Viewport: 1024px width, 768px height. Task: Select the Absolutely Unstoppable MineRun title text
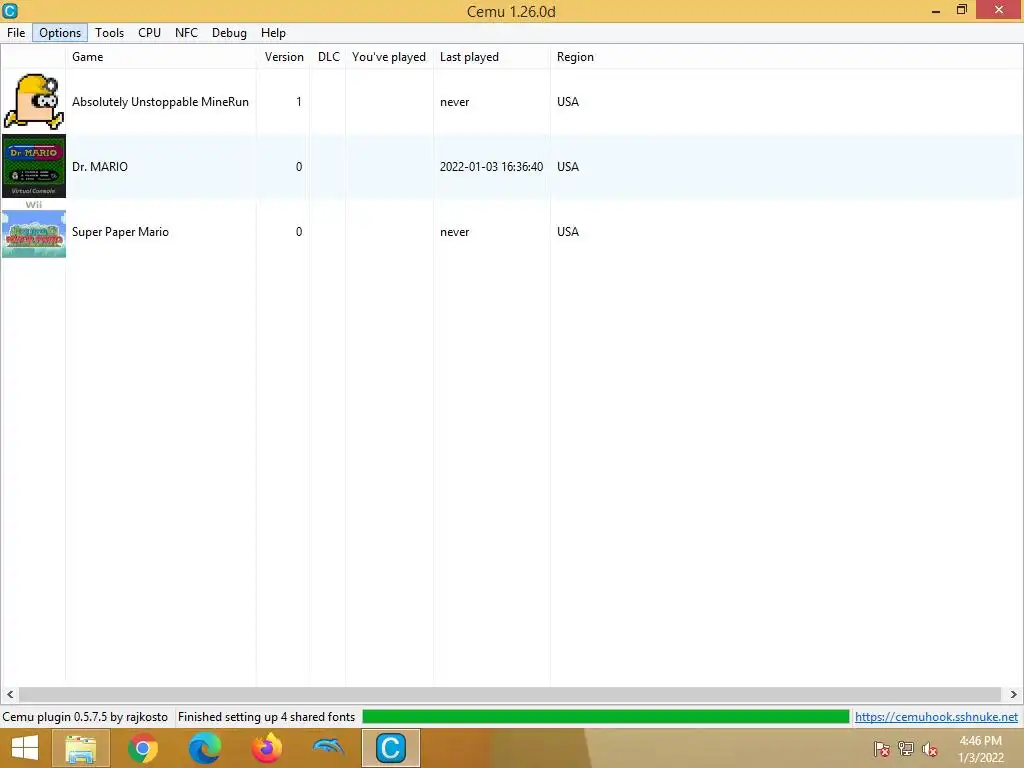coord(160,102)
